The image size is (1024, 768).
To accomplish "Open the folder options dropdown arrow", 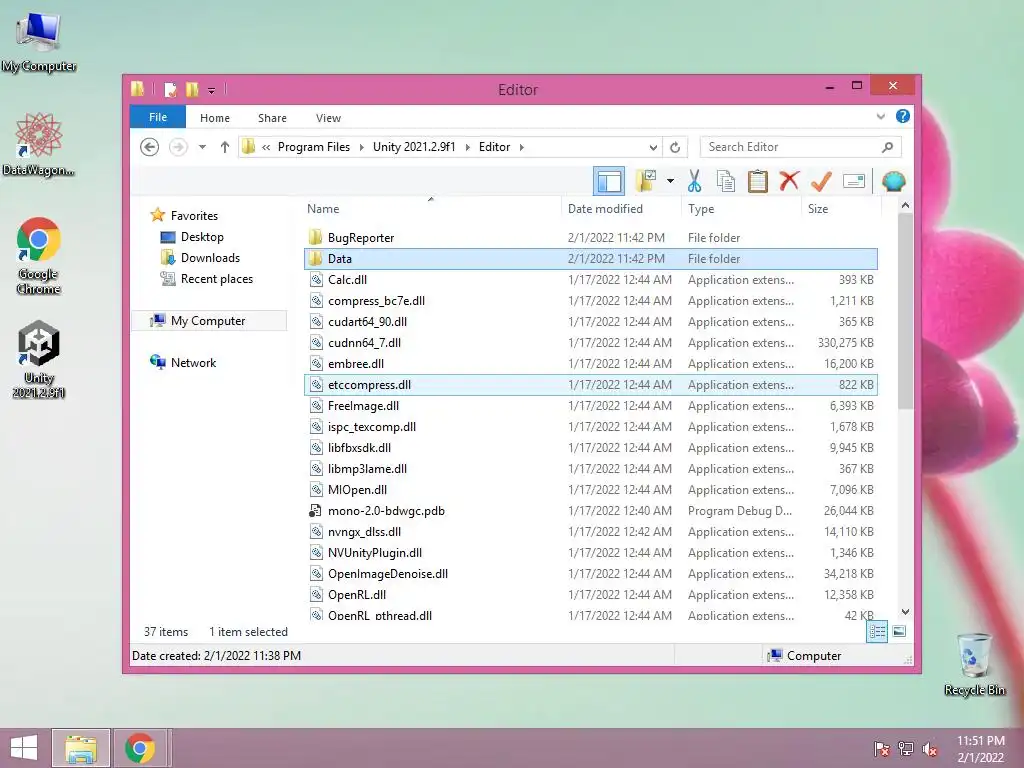I will click(670, 181).
